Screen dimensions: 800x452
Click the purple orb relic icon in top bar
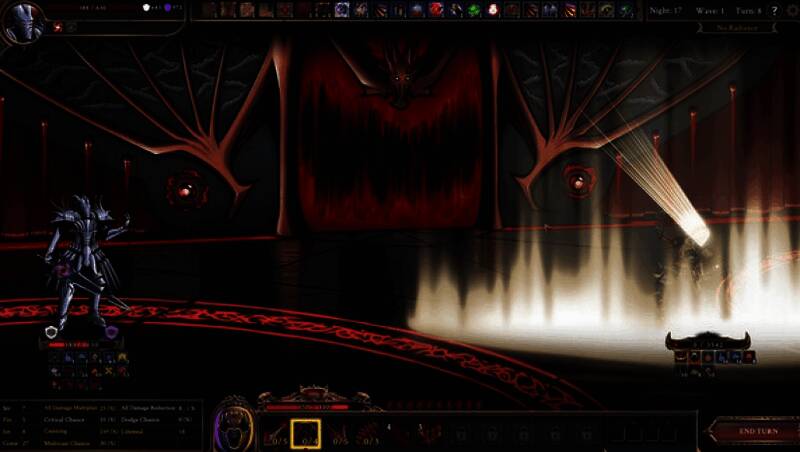pos(342,10)
